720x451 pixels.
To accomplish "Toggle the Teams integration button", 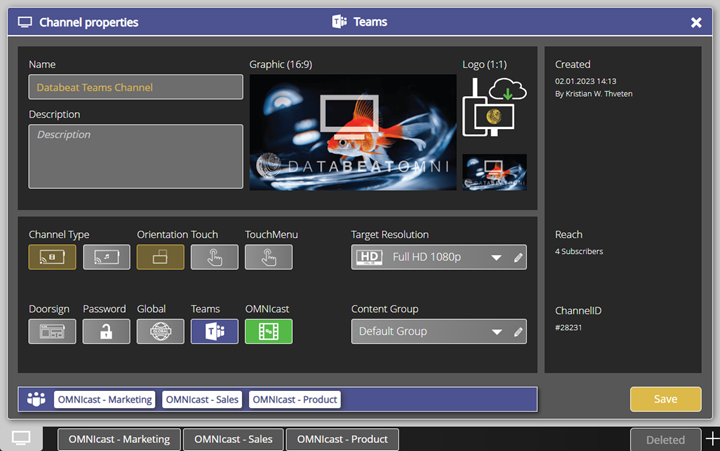I will (x=214, y=331).
